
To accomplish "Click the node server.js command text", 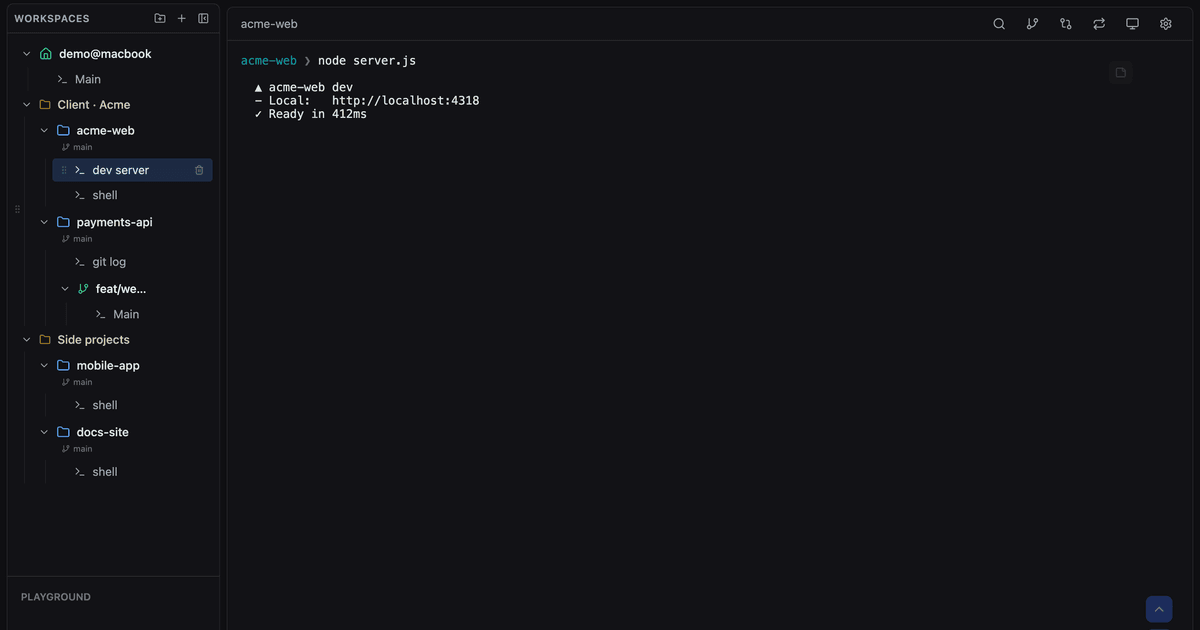I will click(367, 61).
